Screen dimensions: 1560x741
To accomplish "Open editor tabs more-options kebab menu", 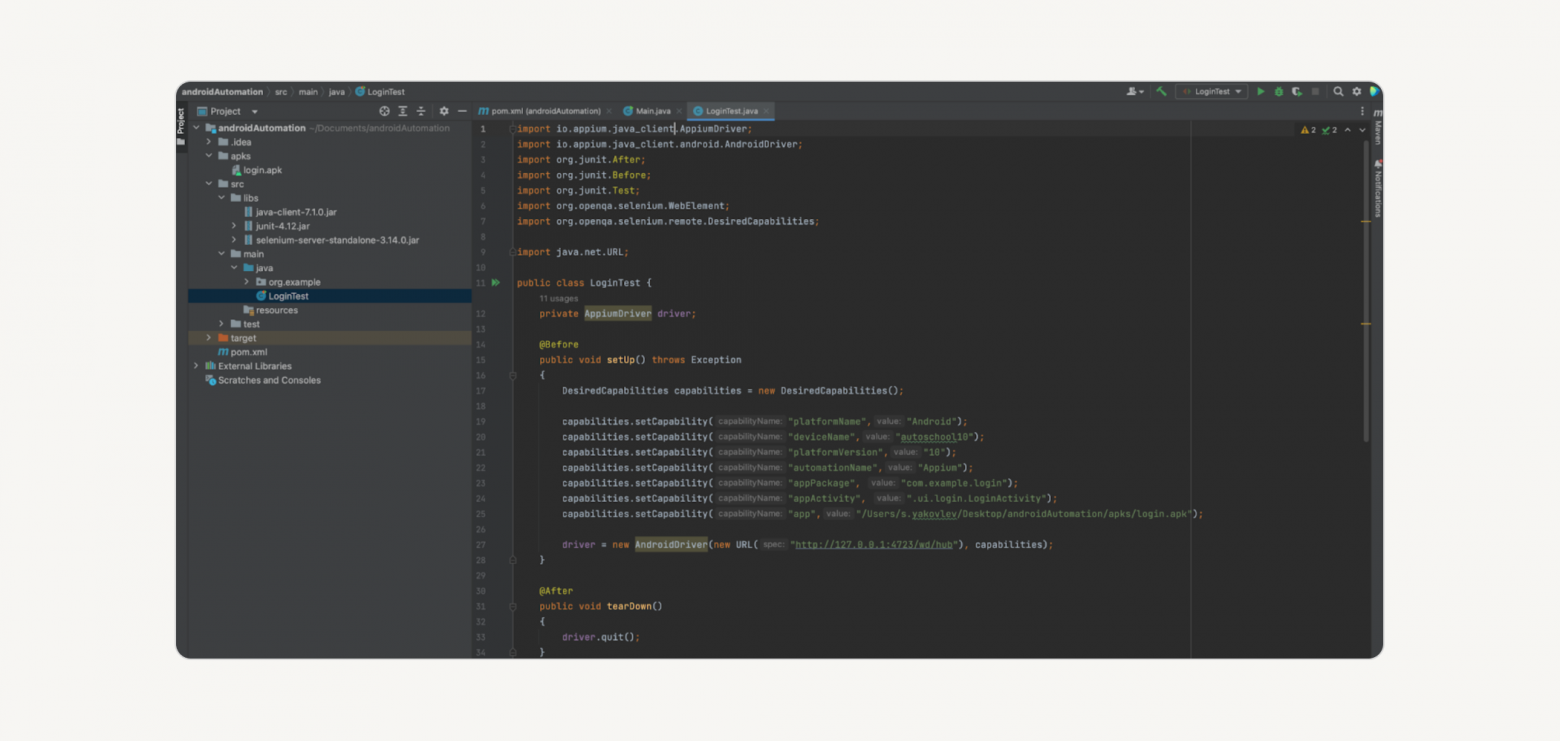I will [1362, 111].
